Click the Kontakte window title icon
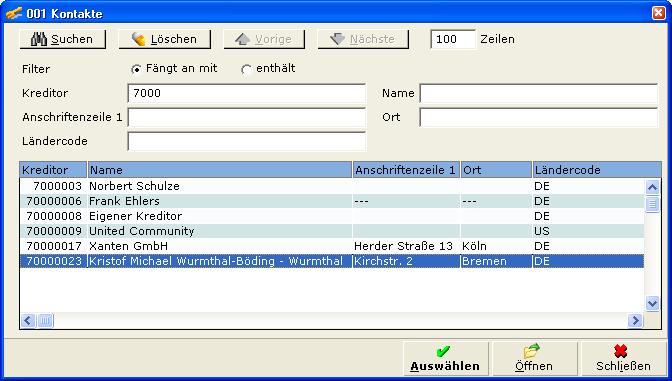The width and height of the screenshot is (672, 381). (x=14, y=13)
